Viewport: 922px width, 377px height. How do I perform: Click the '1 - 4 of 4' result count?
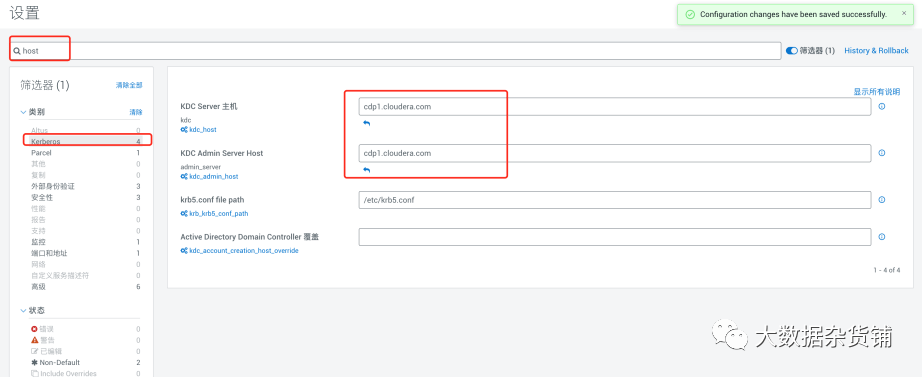886,270
